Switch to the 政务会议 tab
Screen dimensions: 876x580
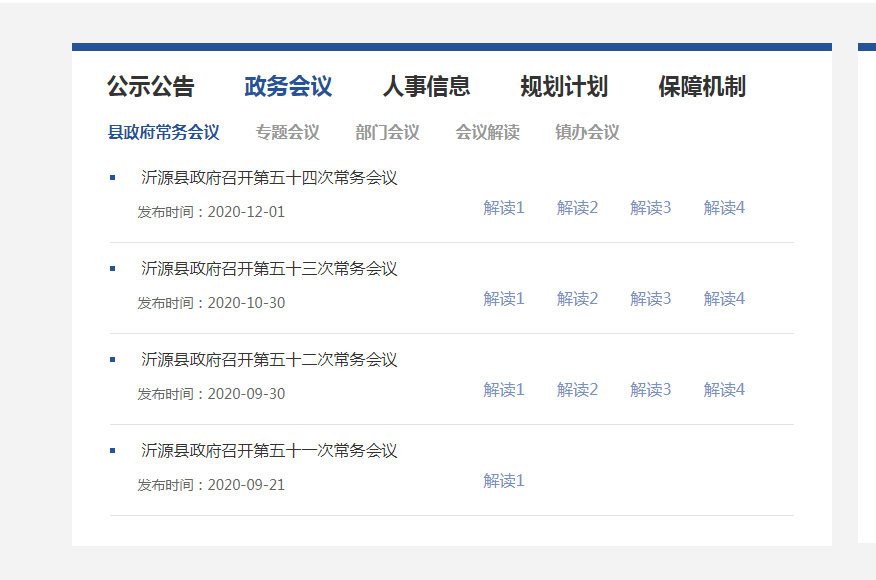point(288,87)
